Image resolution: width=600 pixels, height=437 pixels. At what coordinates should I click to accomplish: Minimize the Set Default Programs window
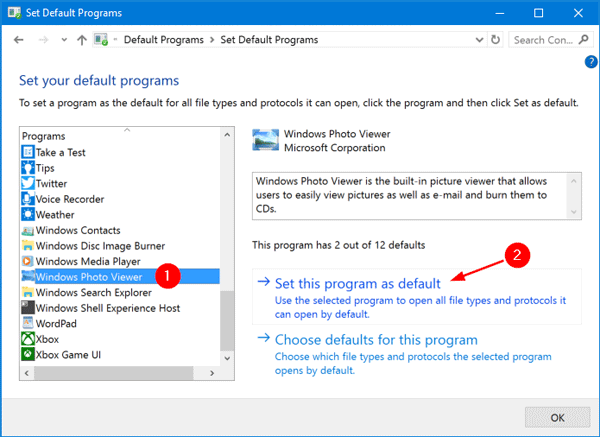(500, 13)
